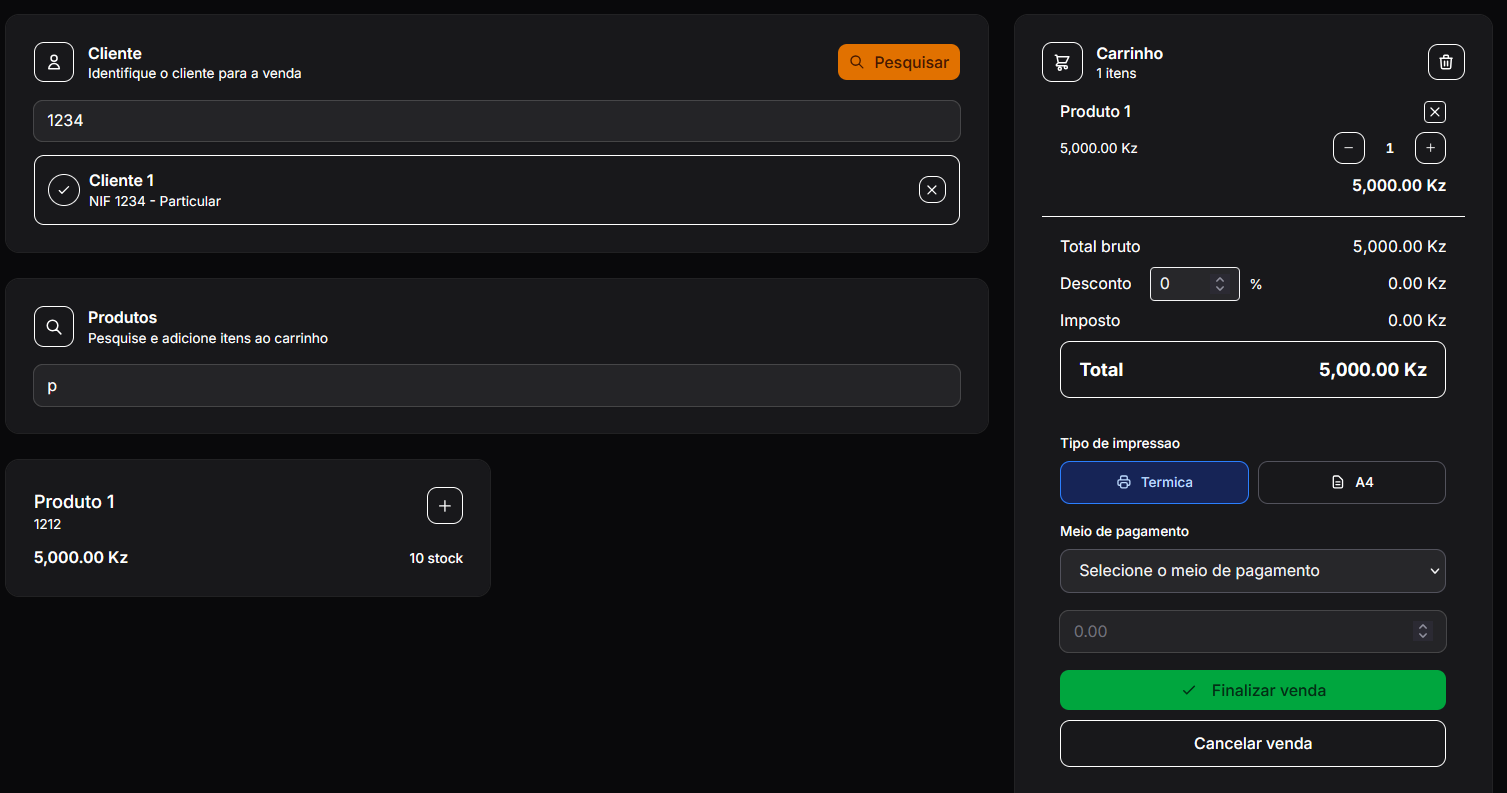
Task: Click the Imposto label
Action: tap(1090, 321)
